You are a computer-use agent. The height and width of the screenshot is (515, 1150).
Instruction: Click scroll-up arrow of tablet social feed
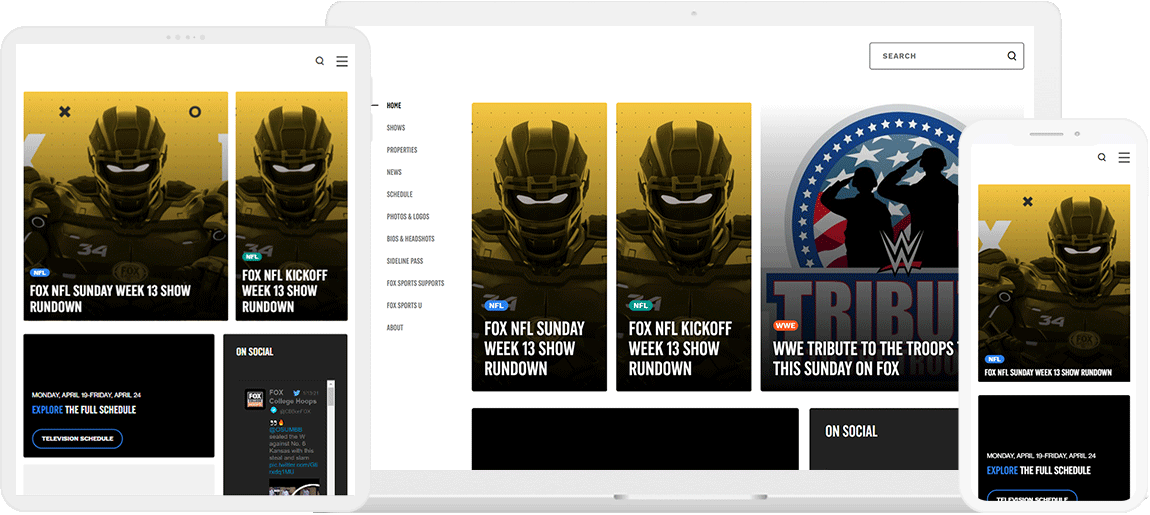(331, 384)
